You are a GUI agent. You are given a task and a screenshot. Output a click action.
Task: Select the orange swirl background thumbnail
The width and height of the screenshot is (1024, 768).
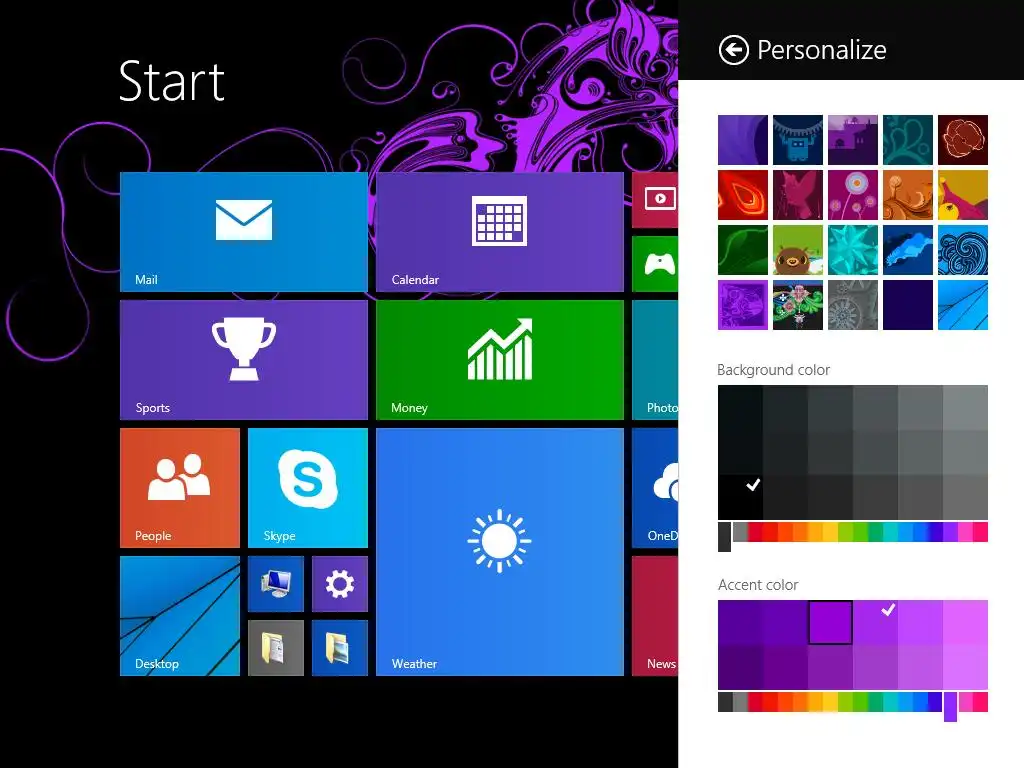(908, 195)
